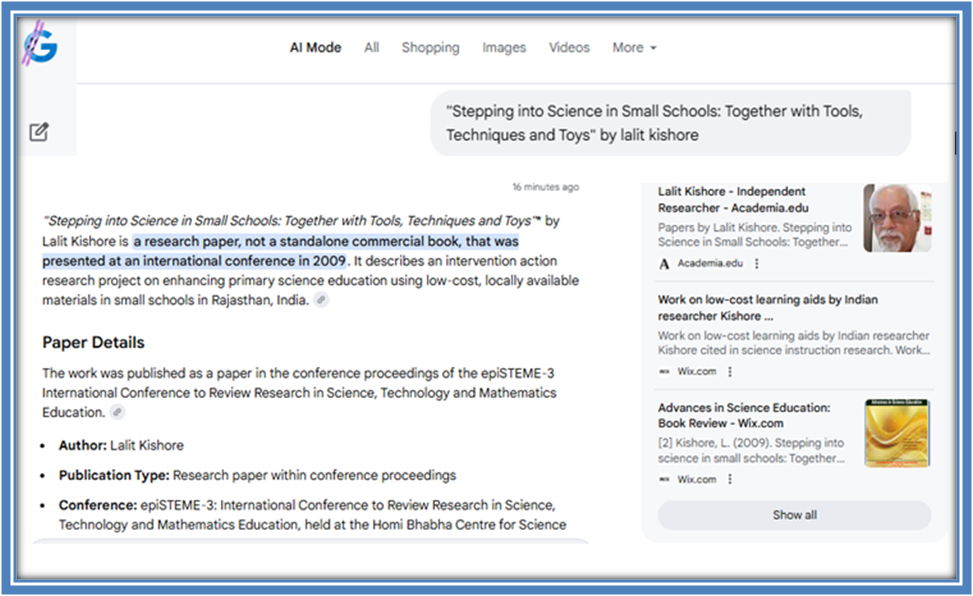Open the three-dot menu beside Academia.edu
This screenshot has width=973, height=596.
coord(757,264)
